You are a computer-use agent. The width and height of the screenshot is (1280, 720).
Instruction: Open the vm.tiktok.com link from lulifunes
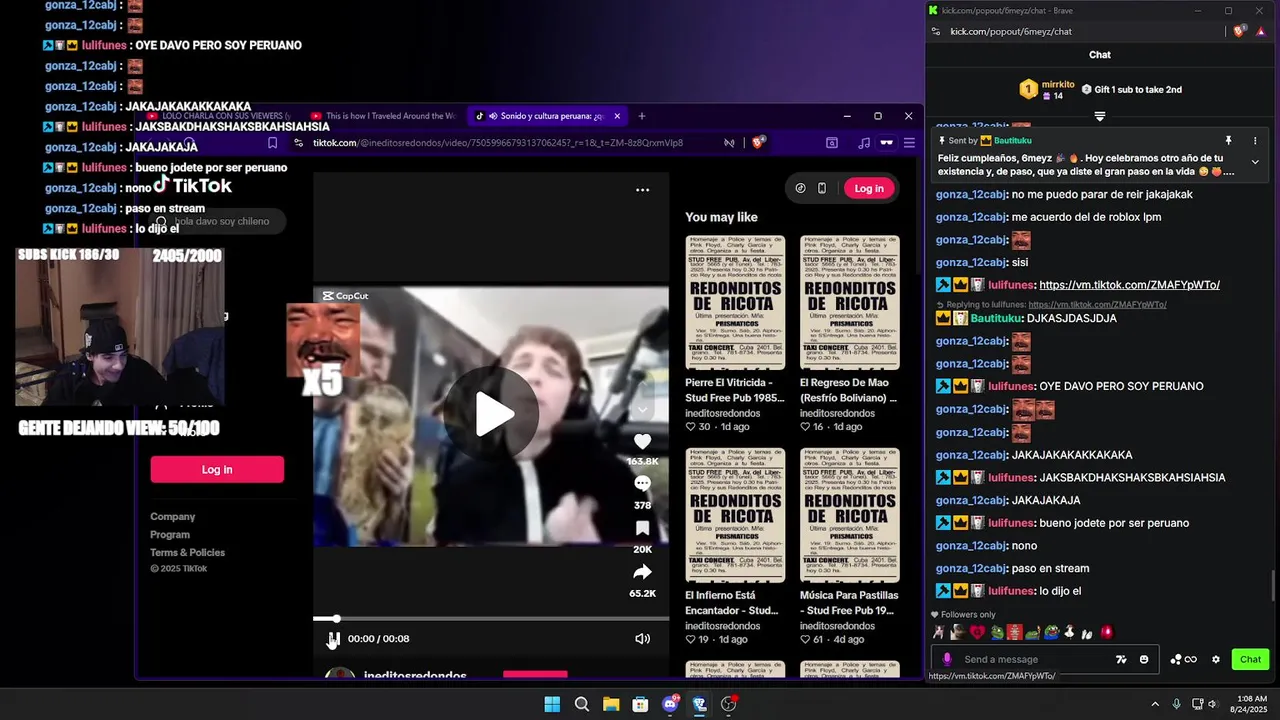point(1129,285)
